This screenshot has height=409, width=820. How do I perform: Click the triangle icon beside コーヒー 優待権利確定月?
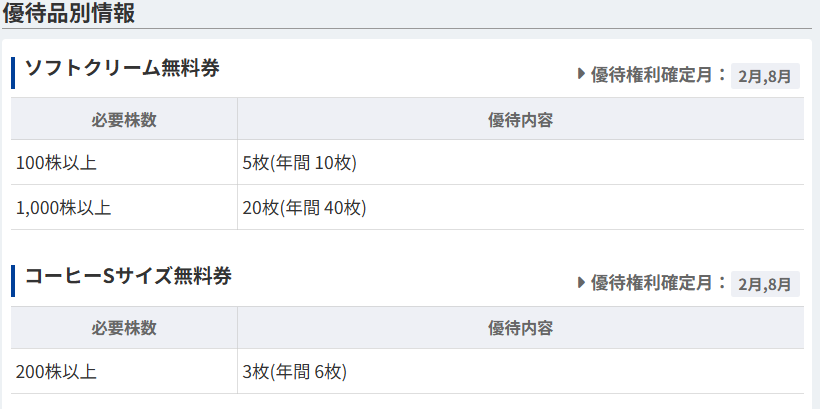581,282
